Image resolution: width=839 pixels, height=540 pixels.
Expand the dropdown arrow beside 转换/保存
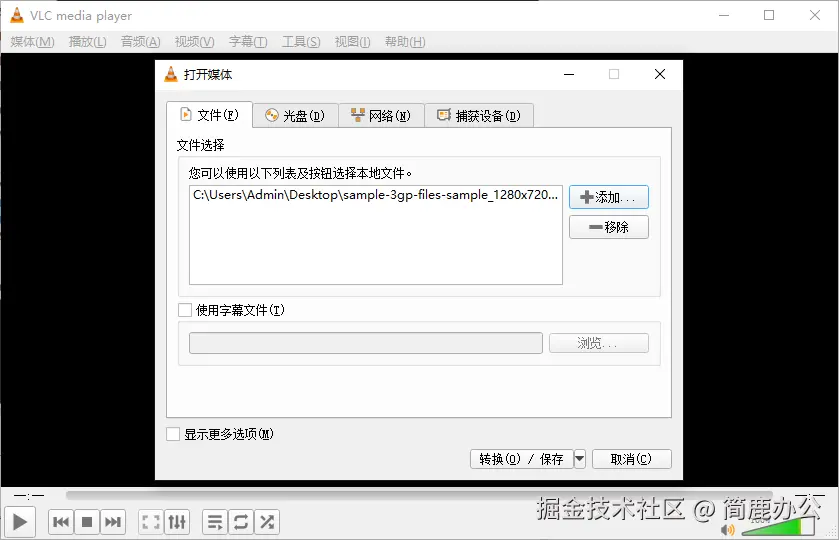579,459
